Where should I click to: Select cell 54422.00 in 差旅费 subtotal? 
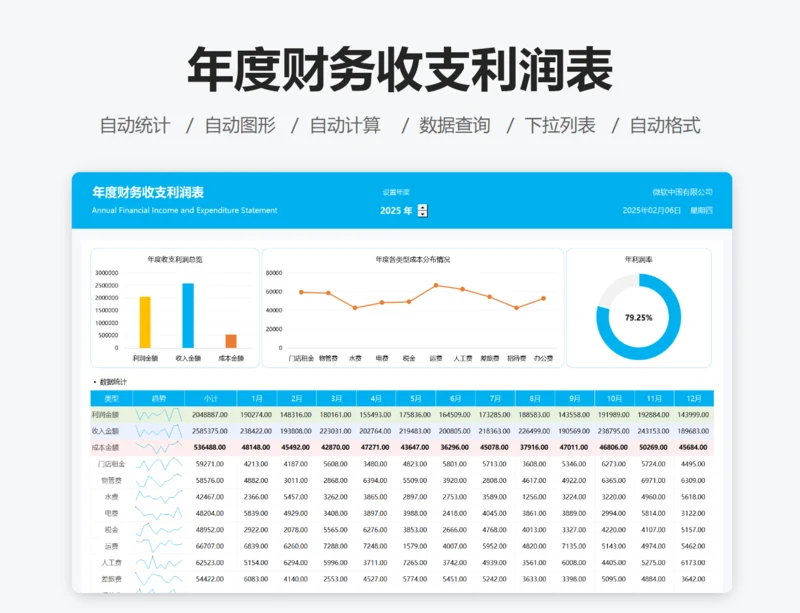click(210, 579)
